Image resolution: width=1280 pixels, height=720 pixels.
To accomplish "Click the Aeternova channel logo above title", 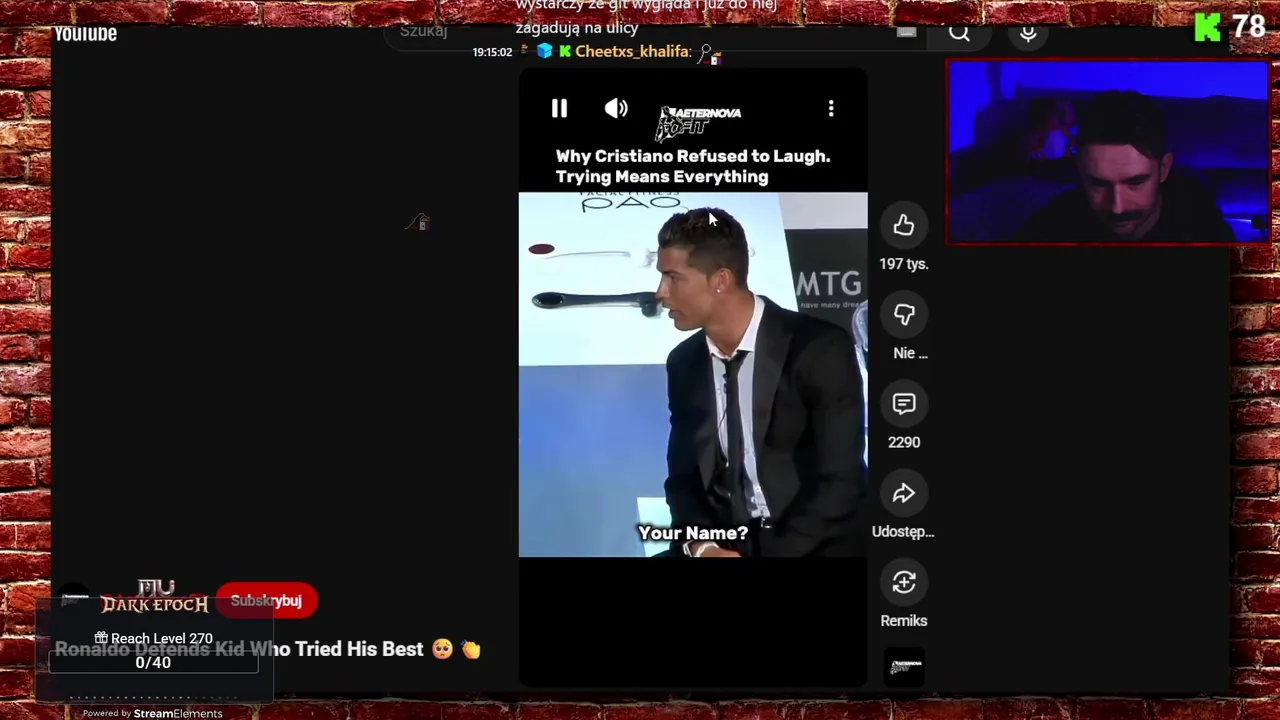I will (x=698, y=121).
